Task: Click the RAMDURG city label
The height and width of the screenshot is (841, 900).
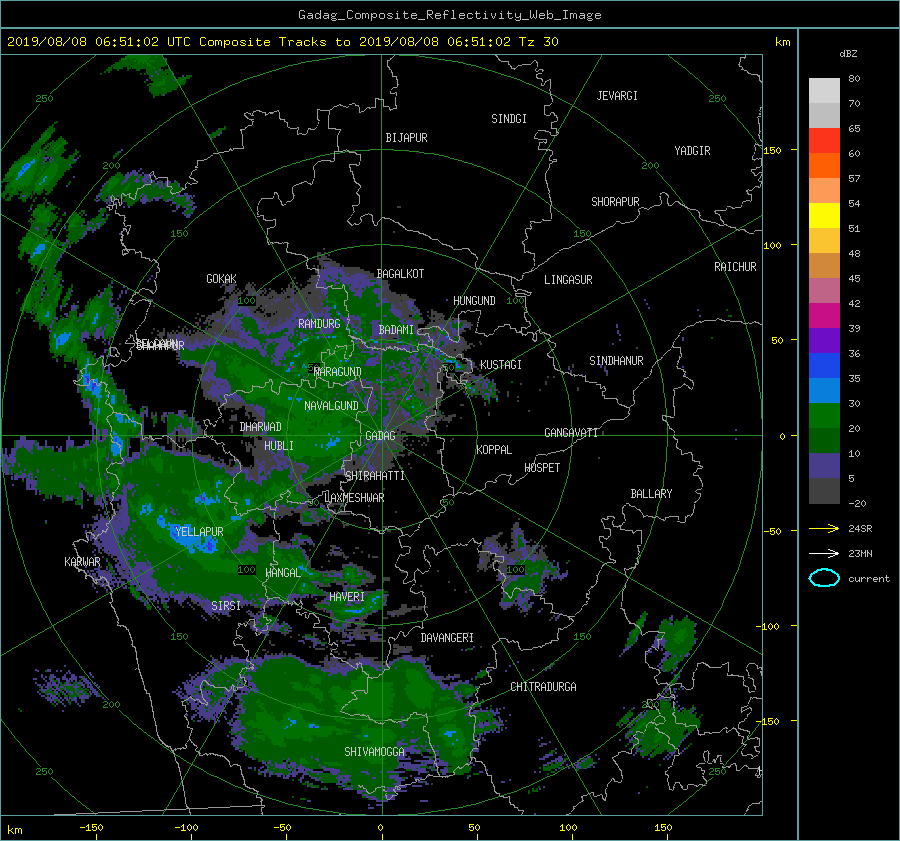Action: (319, 324)
